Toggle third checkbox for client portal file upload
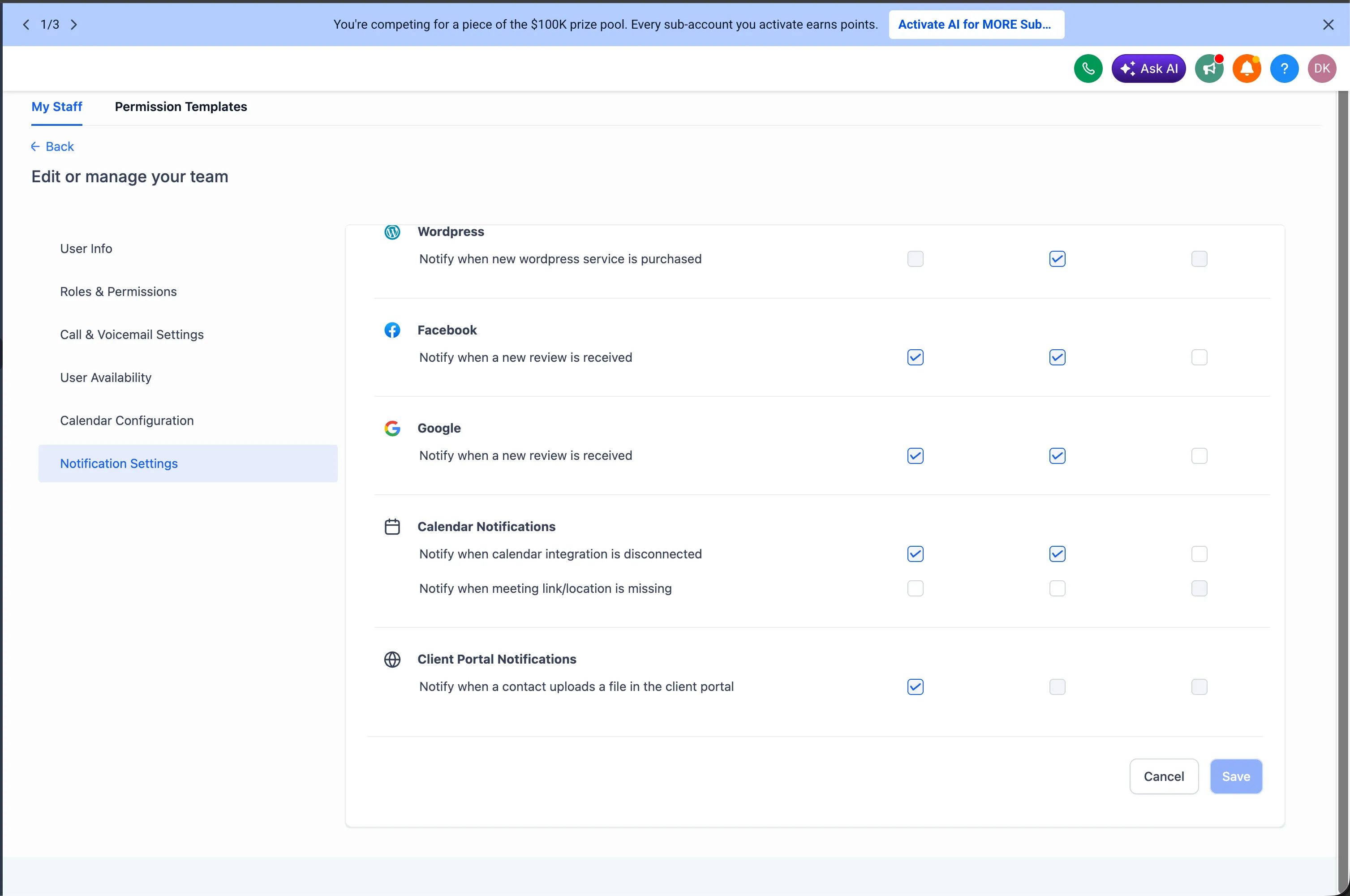1350x896 pixels. (1199, 687)
